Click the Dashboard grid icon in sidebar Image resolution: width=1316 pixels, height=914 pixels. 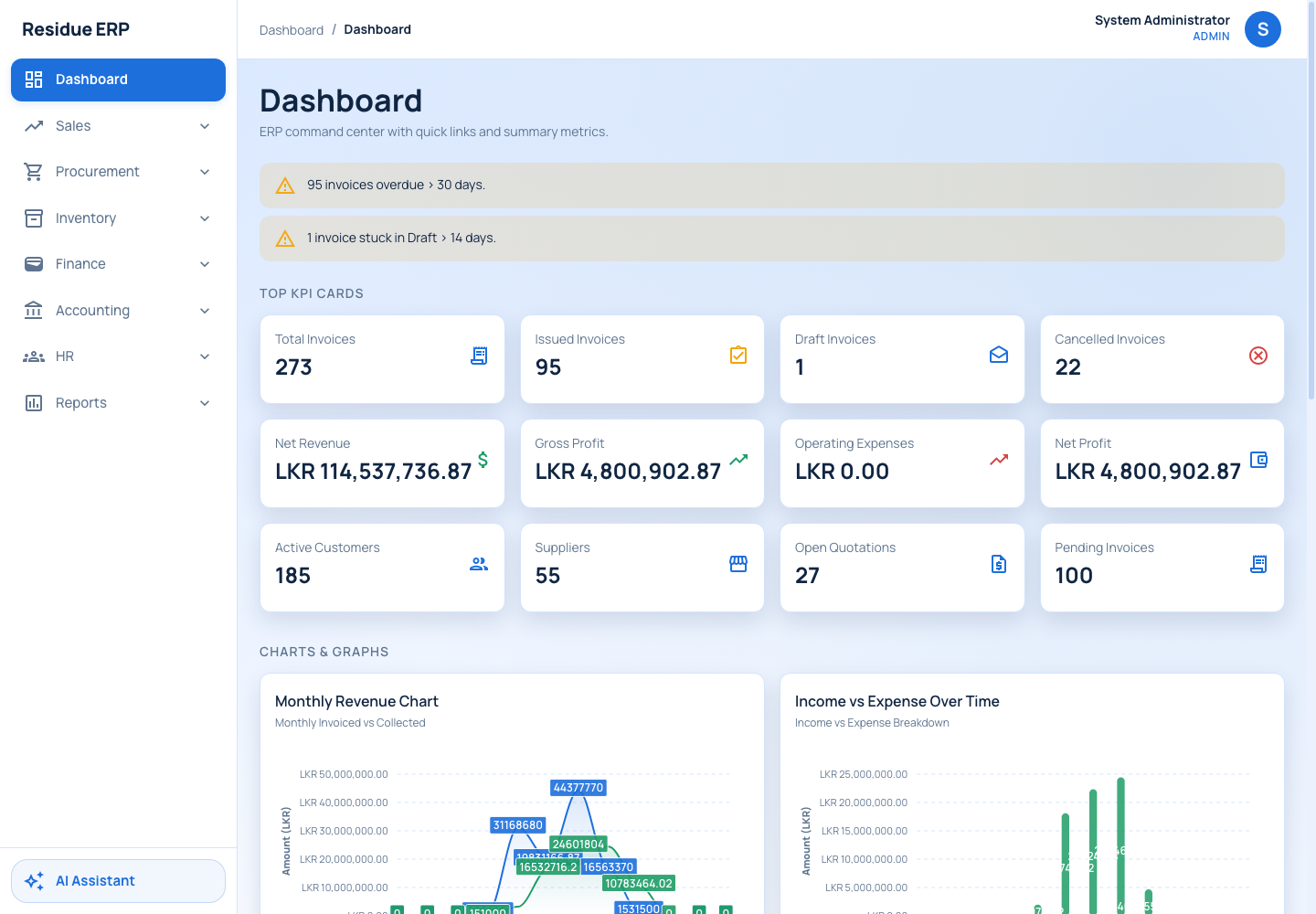coord(34,80)
